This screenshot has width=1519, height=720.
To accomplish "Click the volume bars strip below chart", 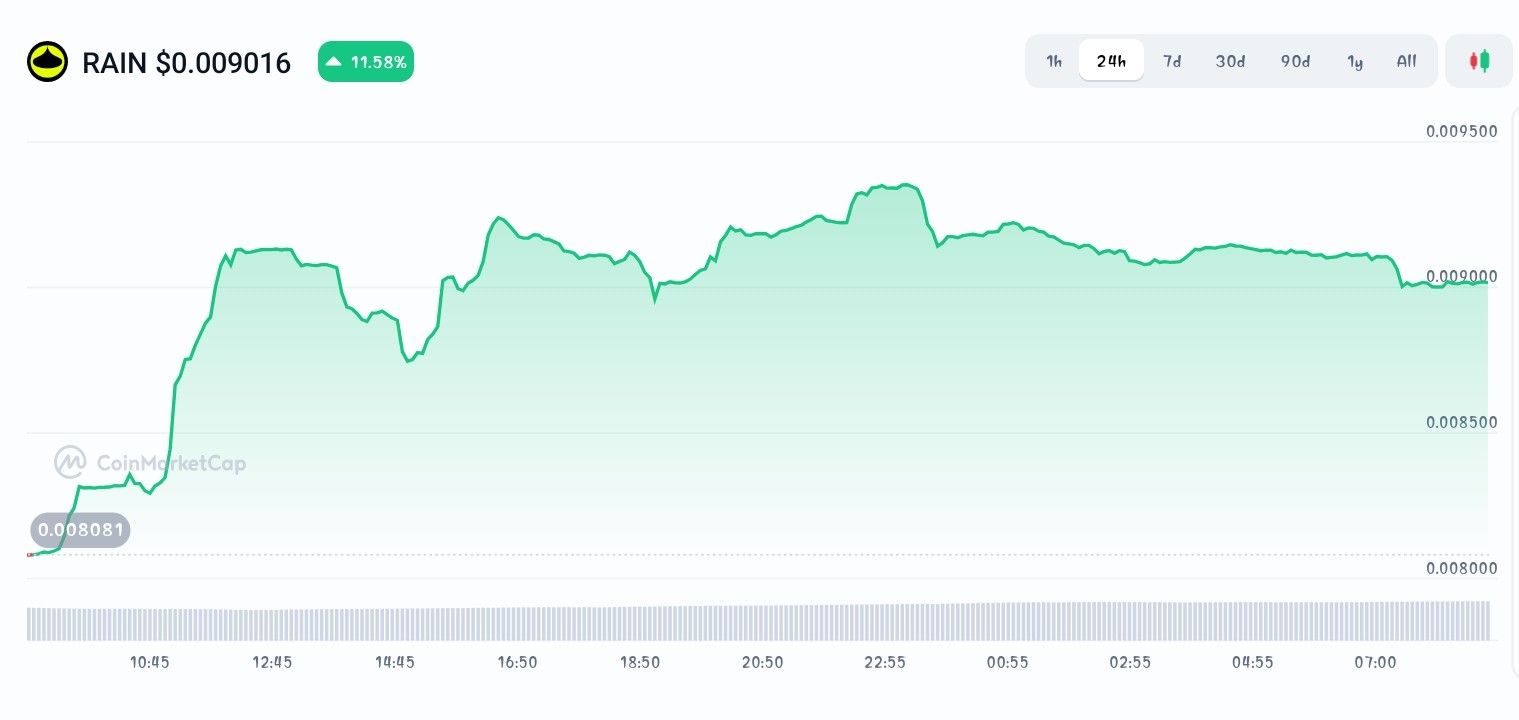I will pyautogui.click(x=758, y=621).
